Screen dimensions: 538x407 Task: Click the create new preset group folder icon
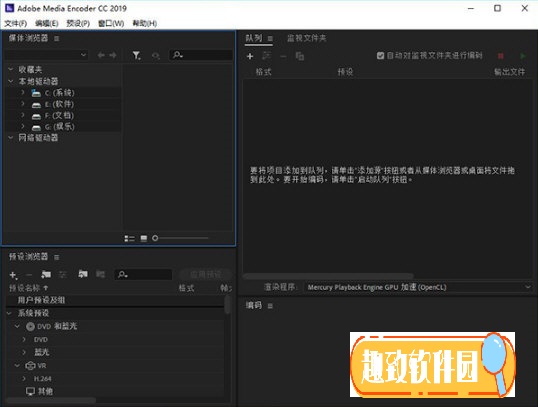point(46,274)
